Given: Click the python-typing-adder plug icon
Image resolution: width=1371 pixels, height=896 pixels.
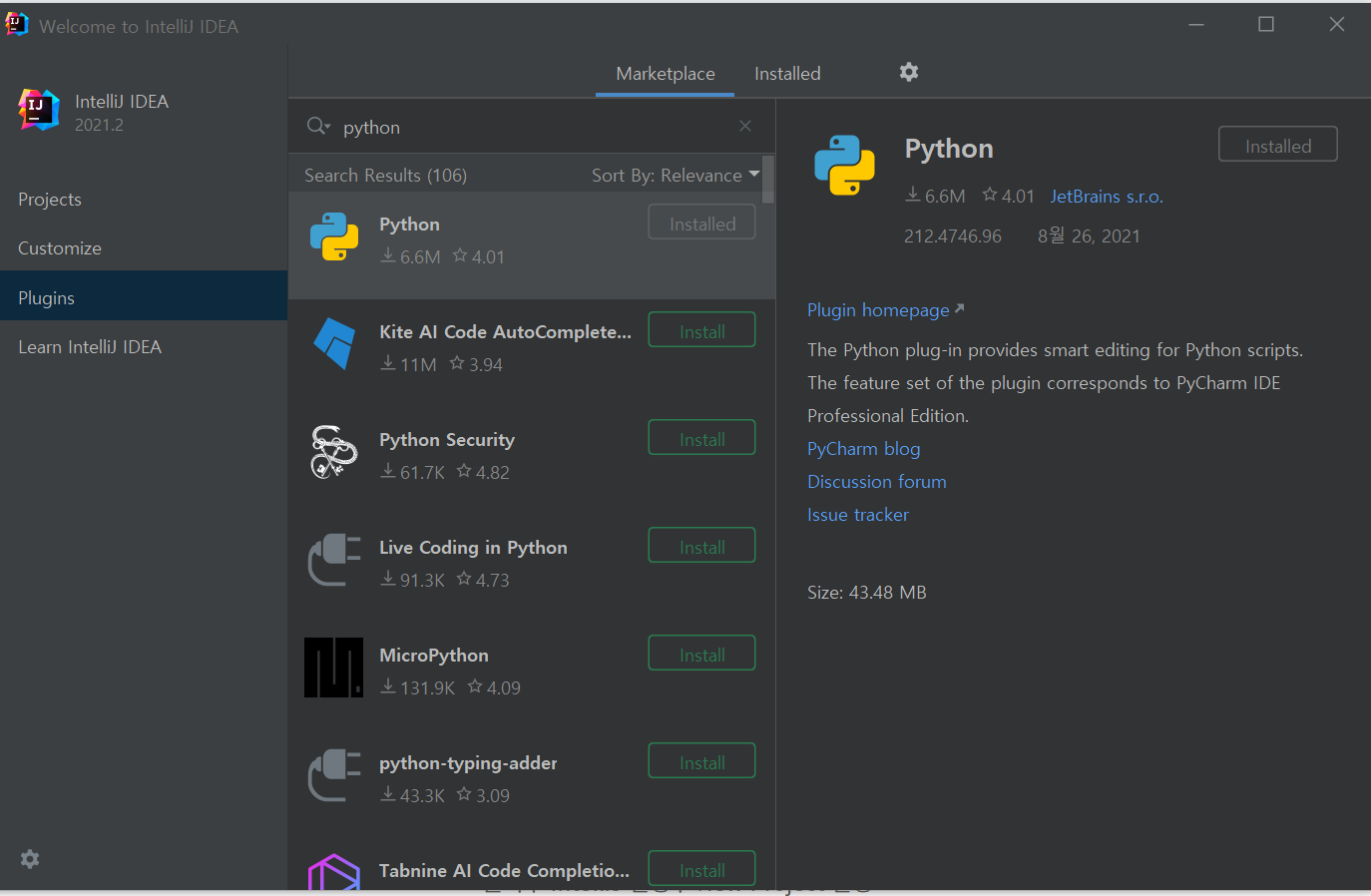Looking at the screenshot, I should [x=334, y=775].
